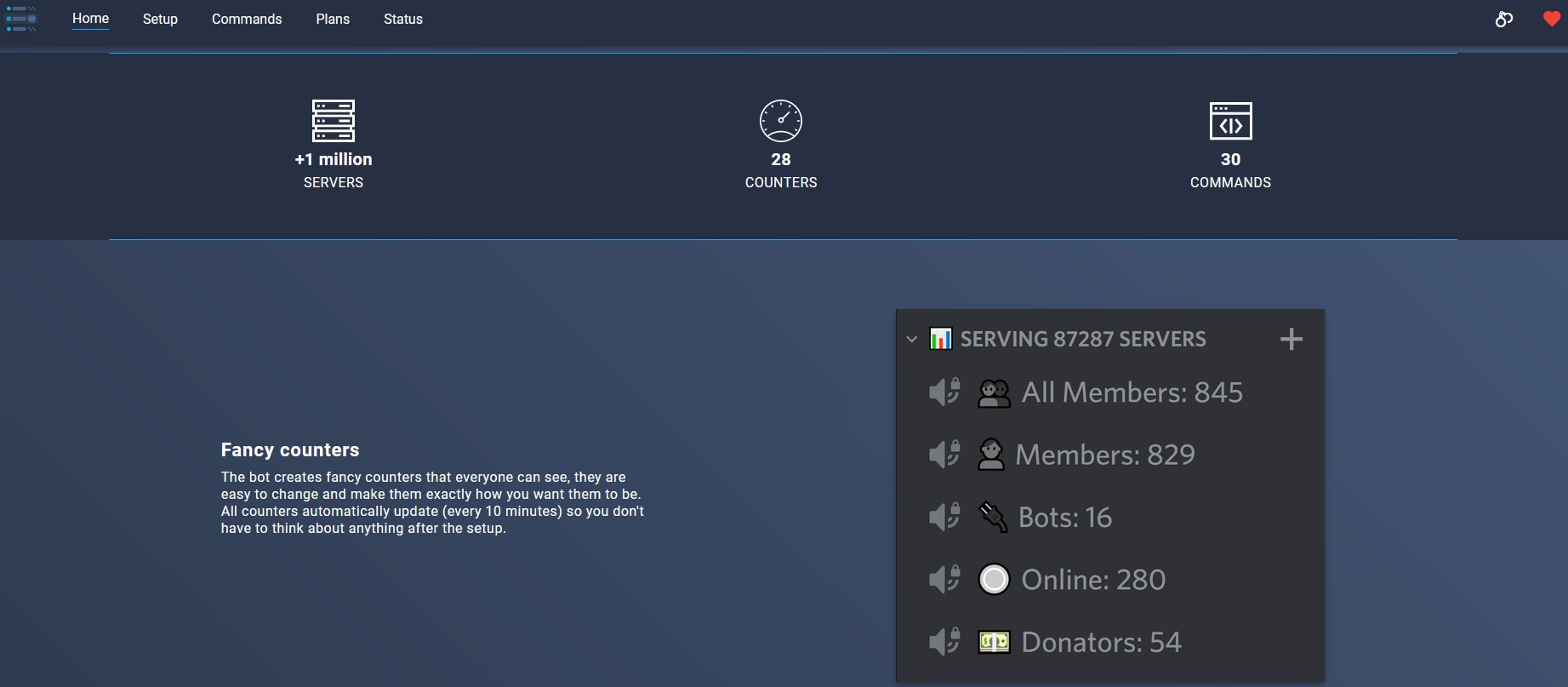Click the SERVERS label
Screen dimensions: 1568x687
[x=334, y=182]
